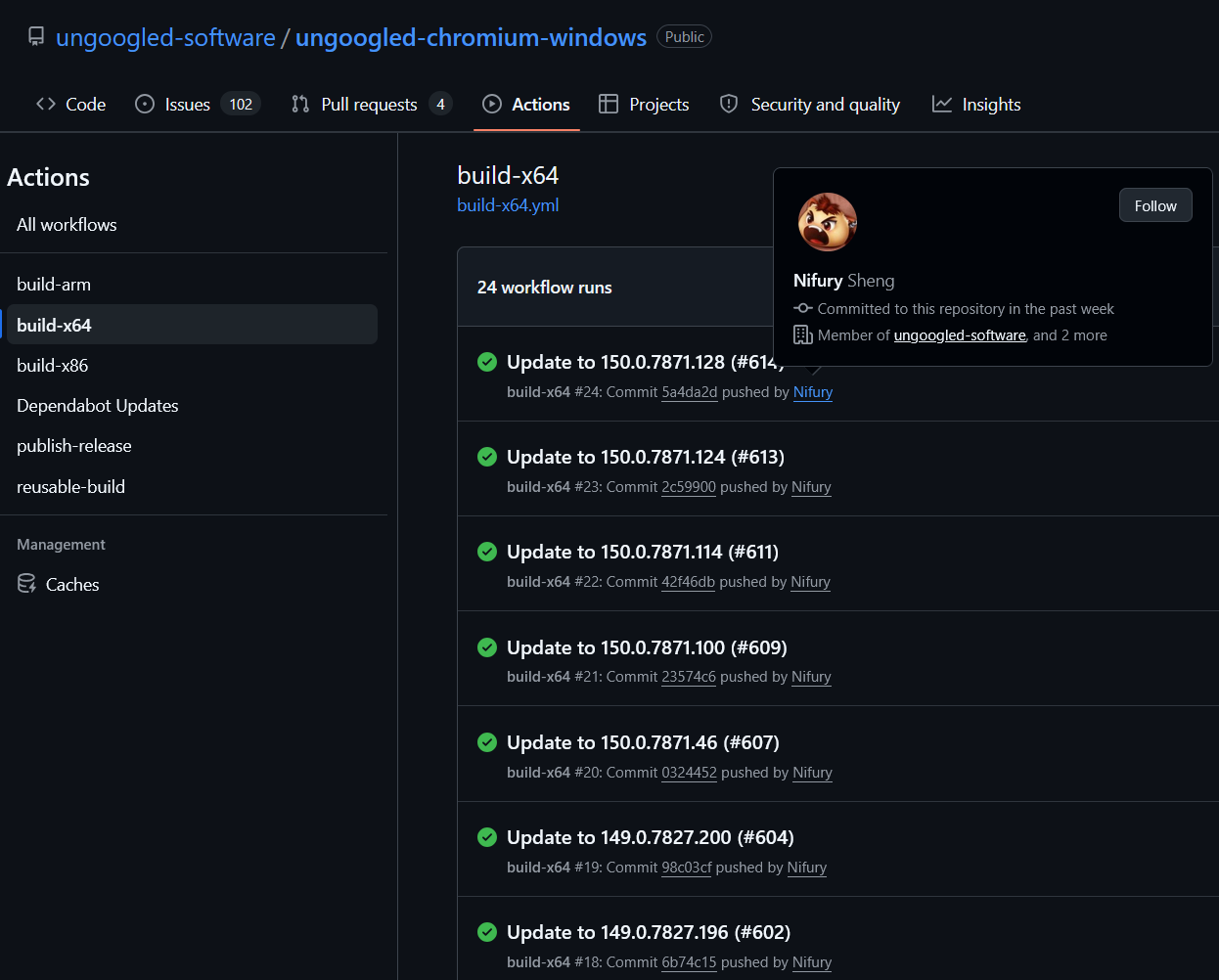The height and width of the screenshot is (980, 1219).
Task: Open commit 0324452
Action: click(x=690, y=773)
